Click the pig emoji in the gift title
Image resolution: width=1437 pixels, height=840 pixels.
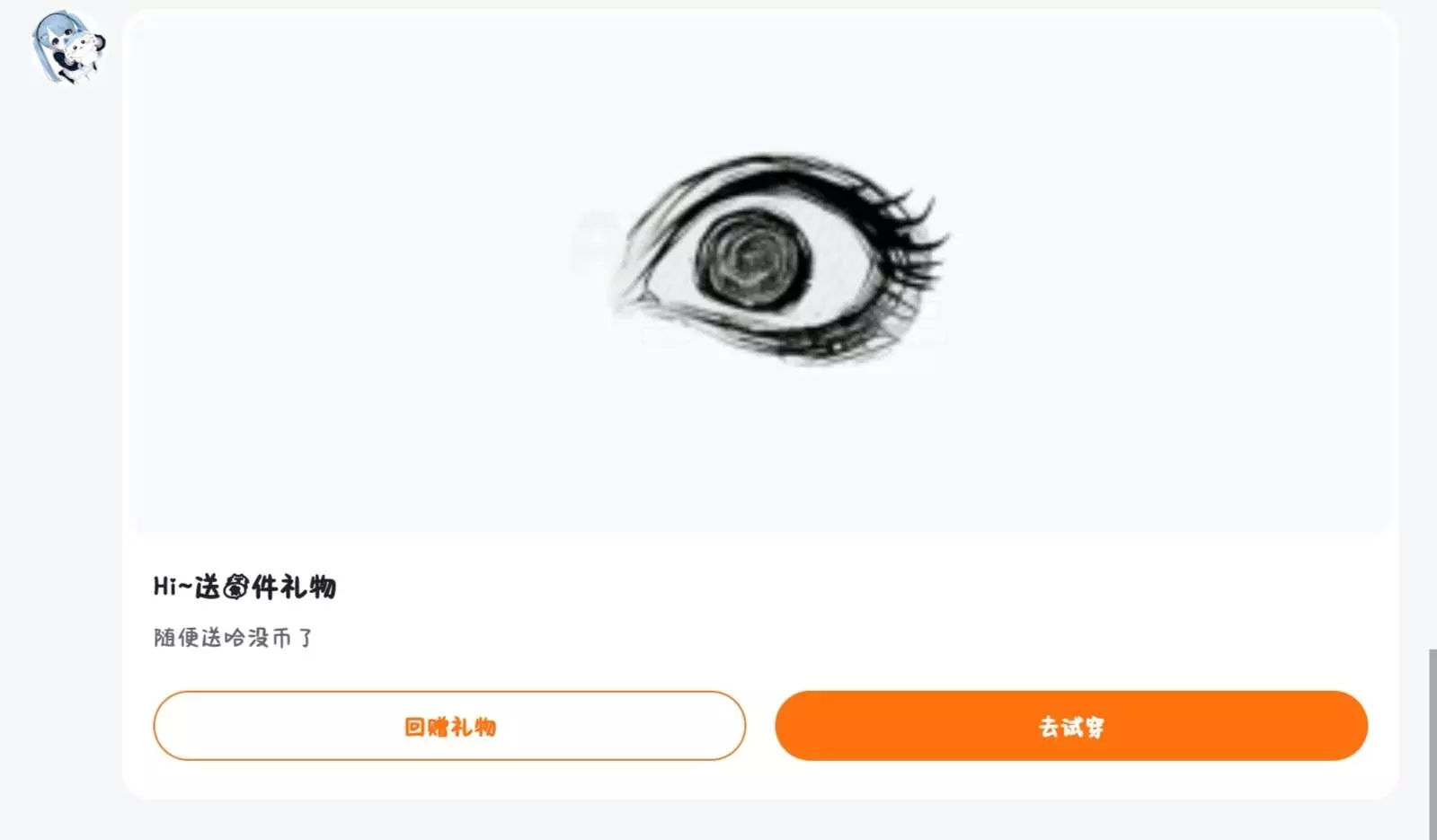tap(235, 588)
